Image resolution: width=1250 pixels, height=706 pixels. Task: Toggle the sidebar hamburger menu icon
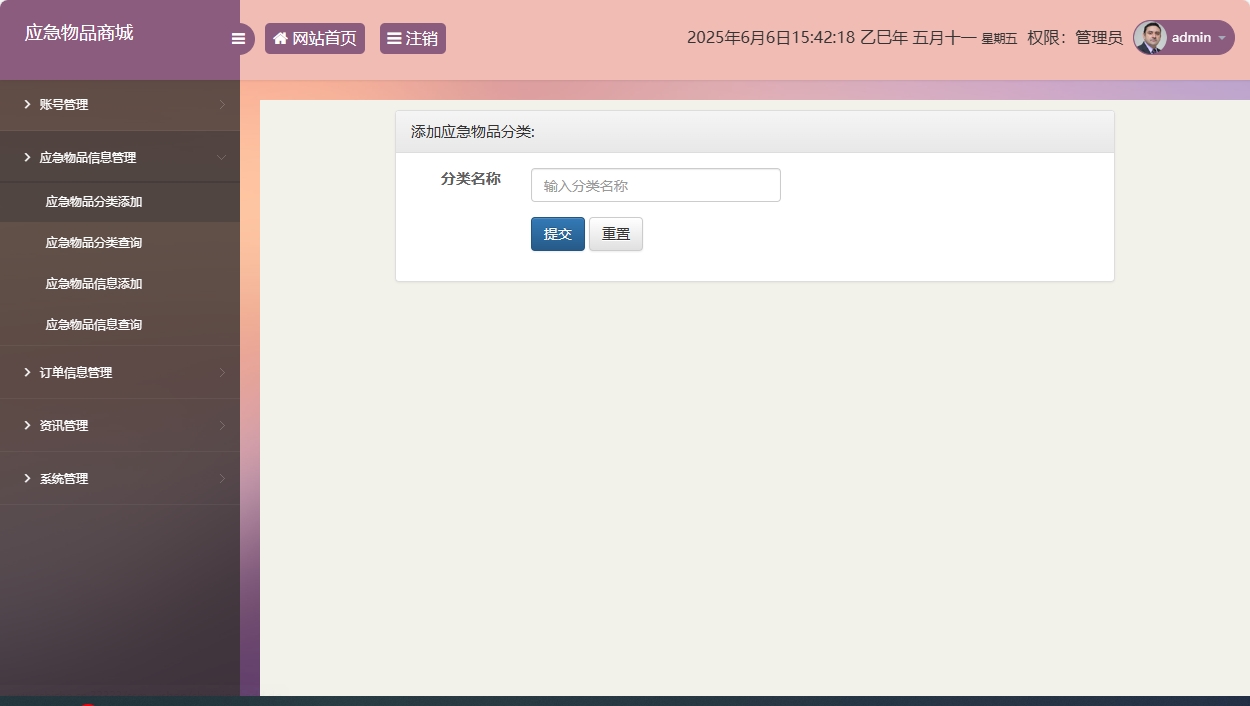click(238, 39)
